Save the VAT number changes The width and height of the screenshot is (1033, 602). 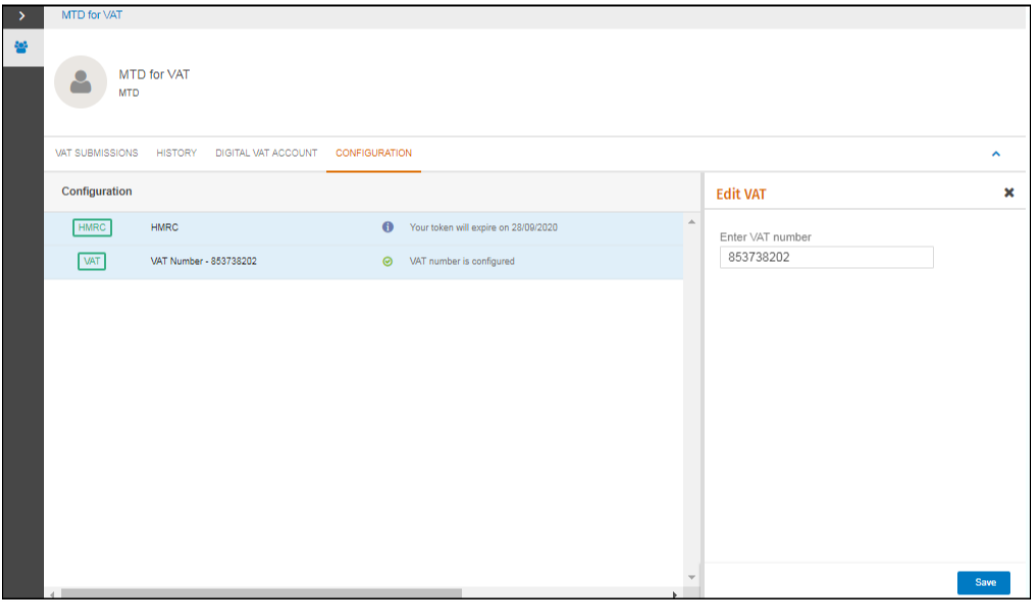(983, 582)
